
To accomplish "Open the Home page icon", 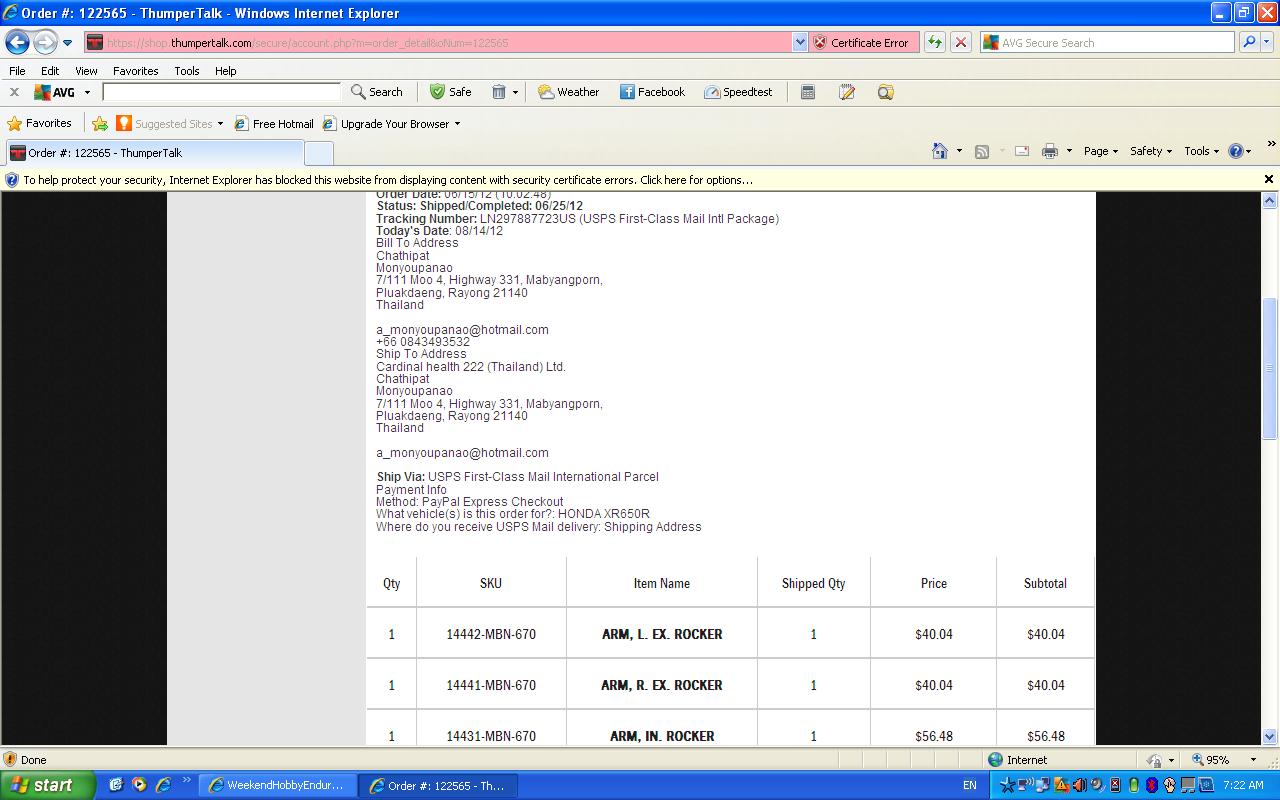I will pyautogui.click(x=939, y=151).
